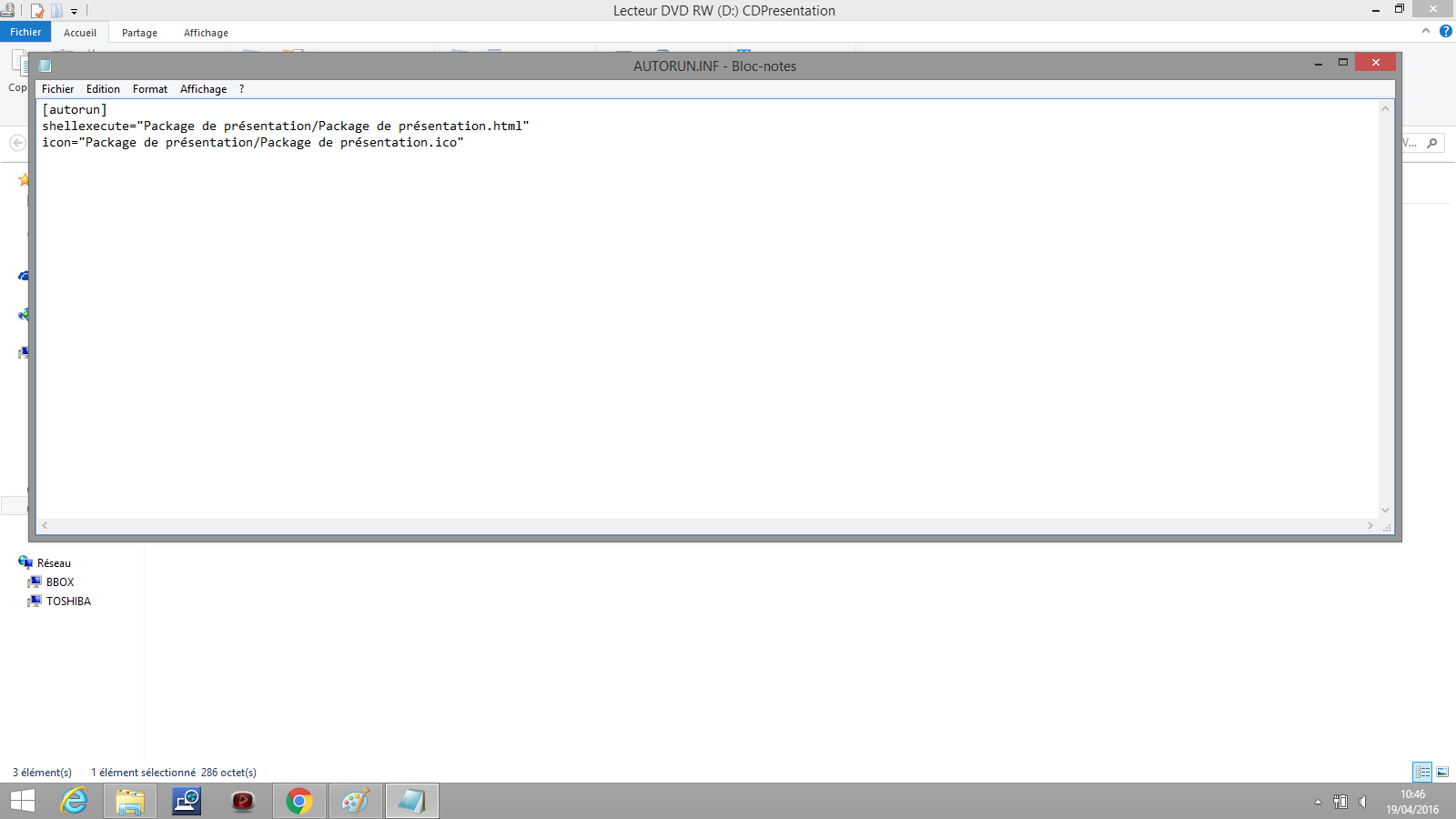Open Notepad's Fichier menu

point(57,89)
